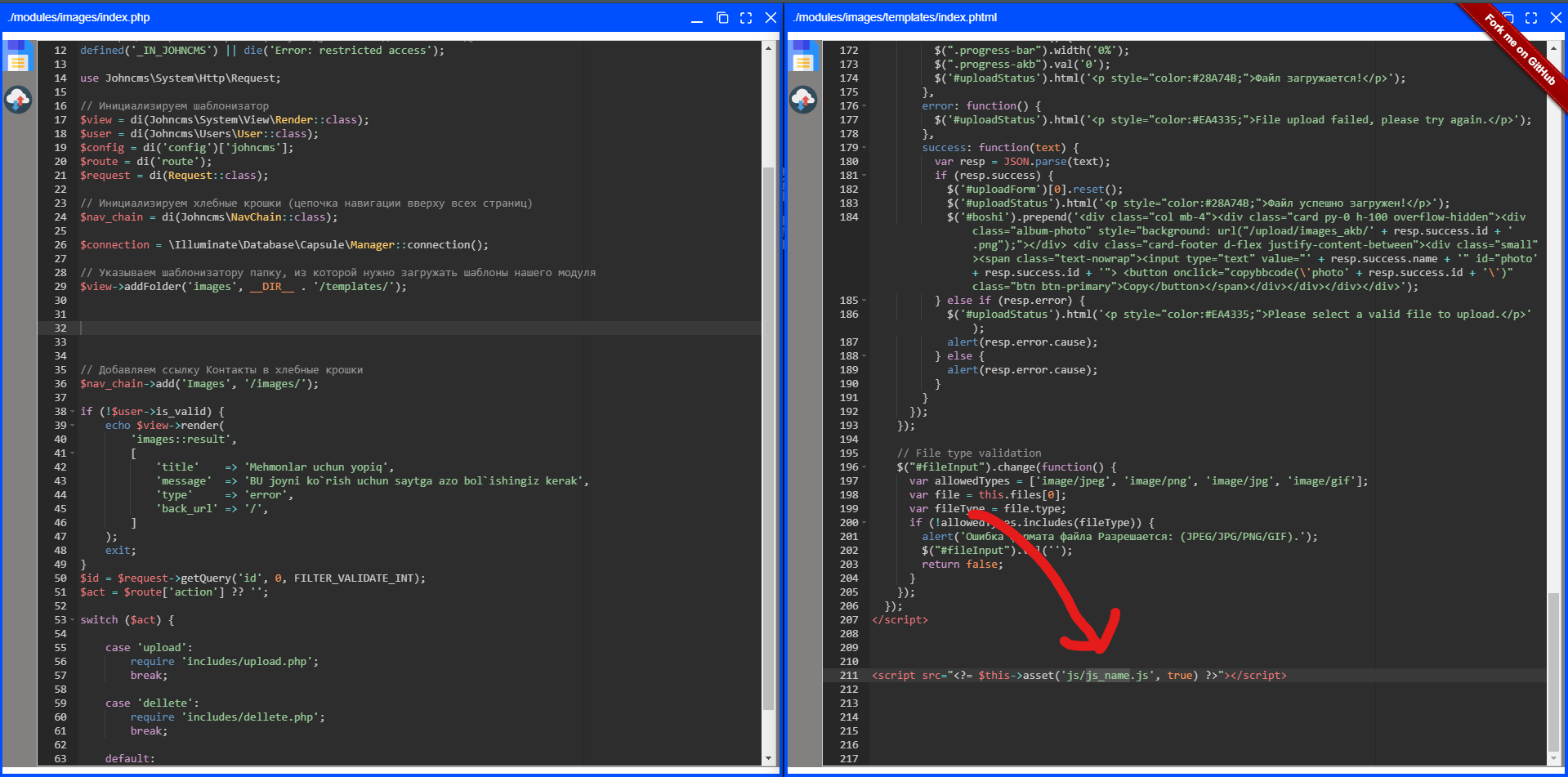Screen dimensions: 1568x777
Task: Close the index.php editor window
Action: point(771,18)
